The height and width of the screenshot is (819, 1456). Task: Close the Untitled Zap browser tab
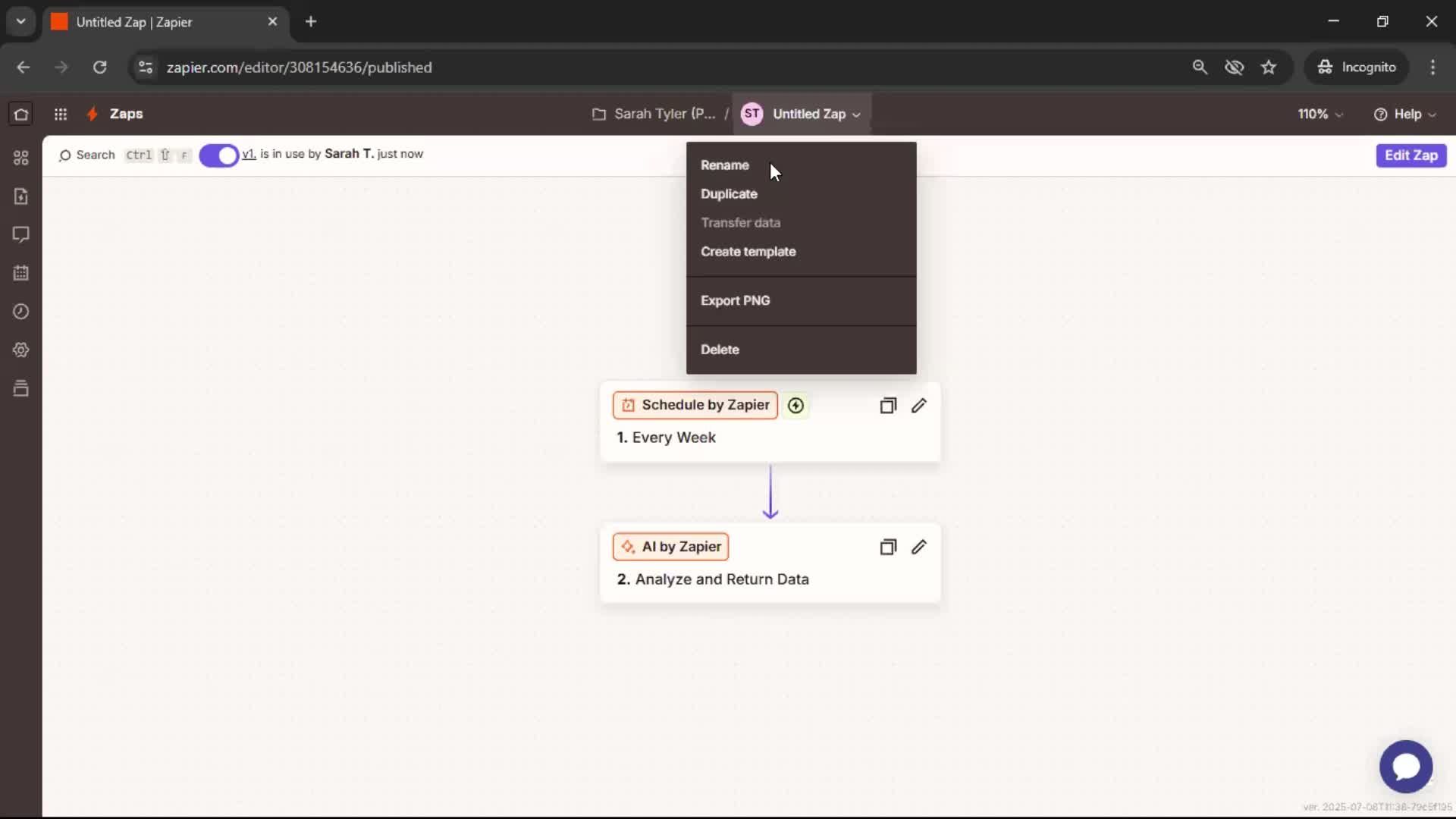(272, 21)
